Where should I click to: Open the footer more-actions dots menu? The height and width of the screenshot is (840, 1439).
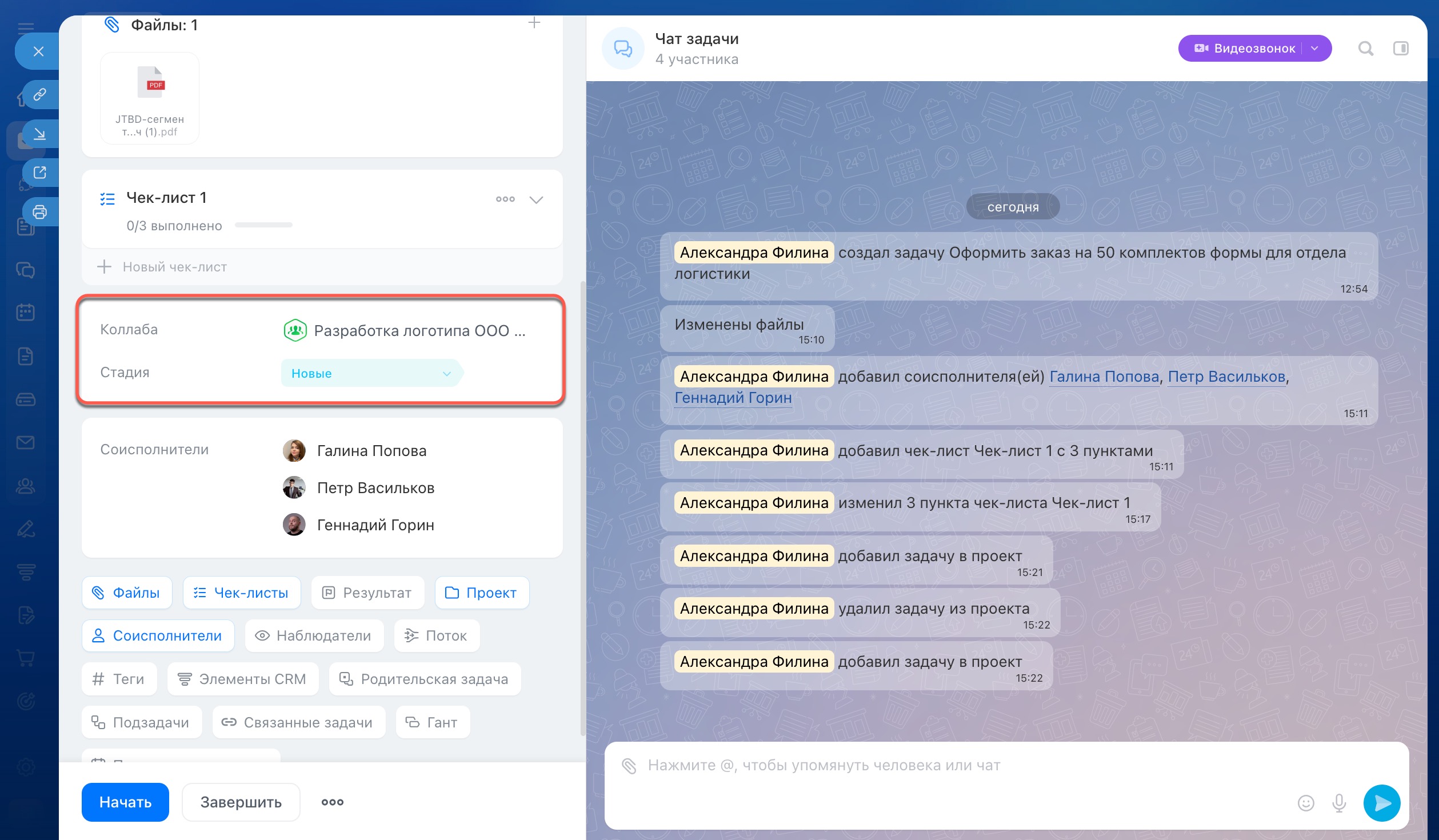332,802
